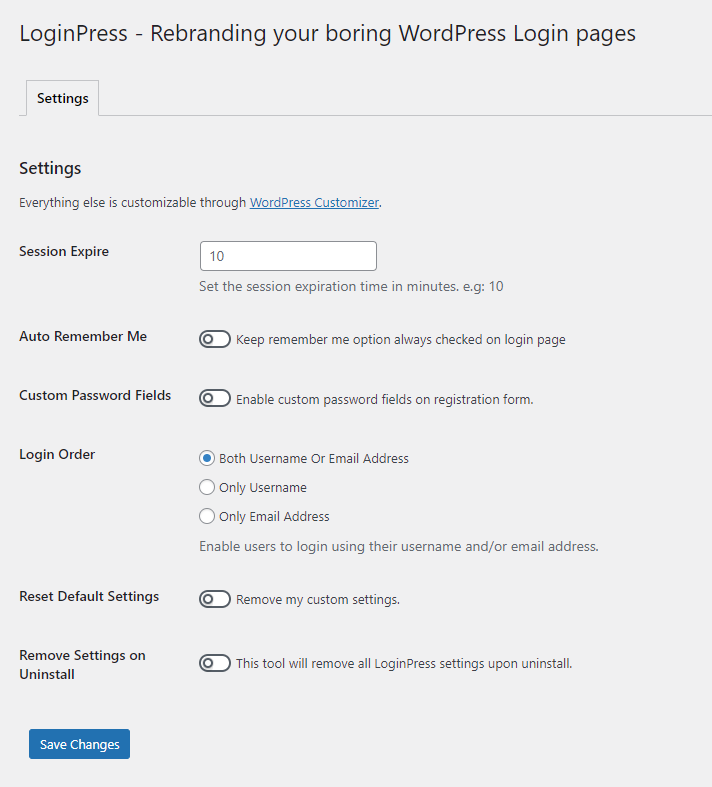The image size is (712, 787).
Task: Open the WordPress Customizer link
Action: [x=314, y=202]
